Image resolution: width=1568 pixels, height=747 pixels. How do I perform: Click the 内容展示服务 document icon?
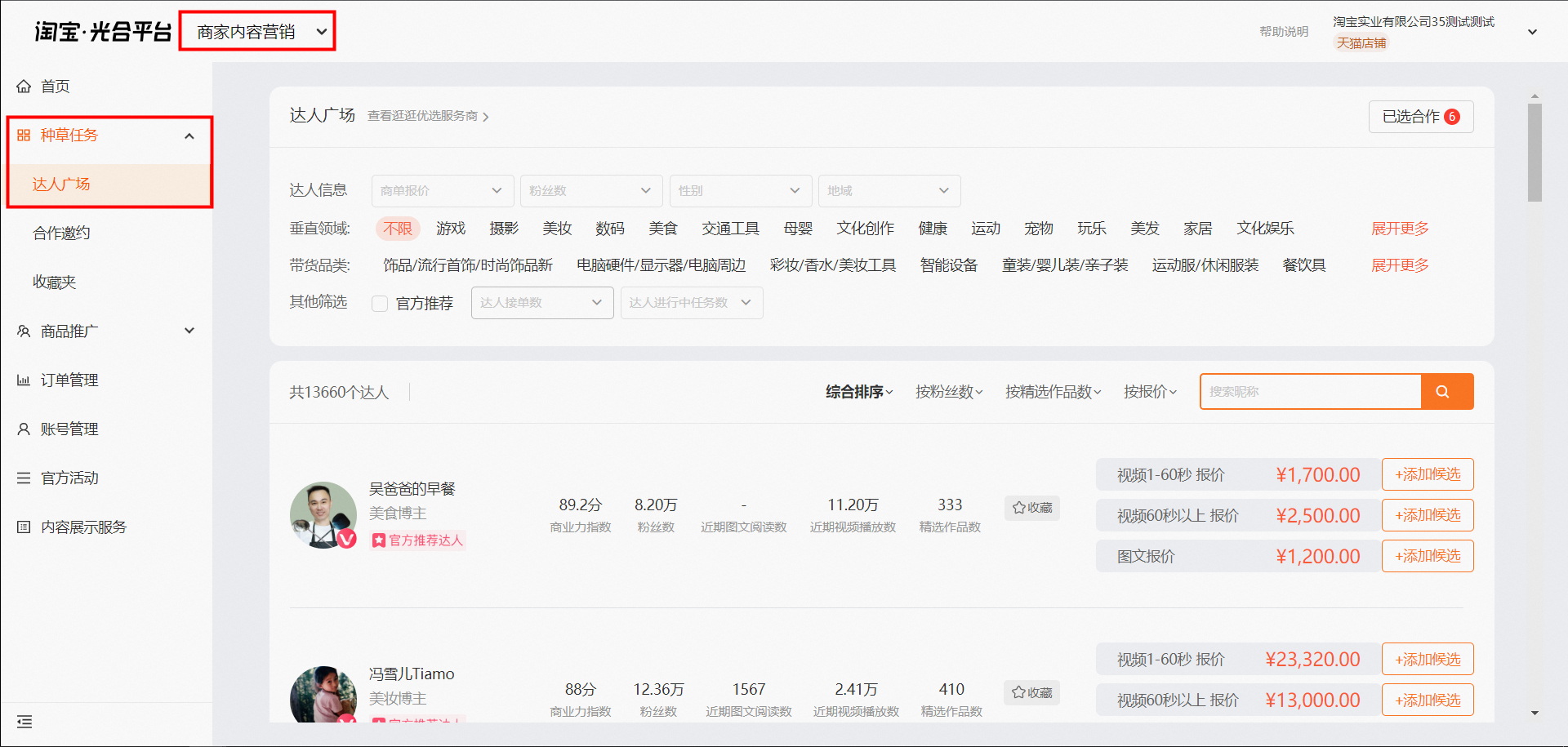coord(24,527)
